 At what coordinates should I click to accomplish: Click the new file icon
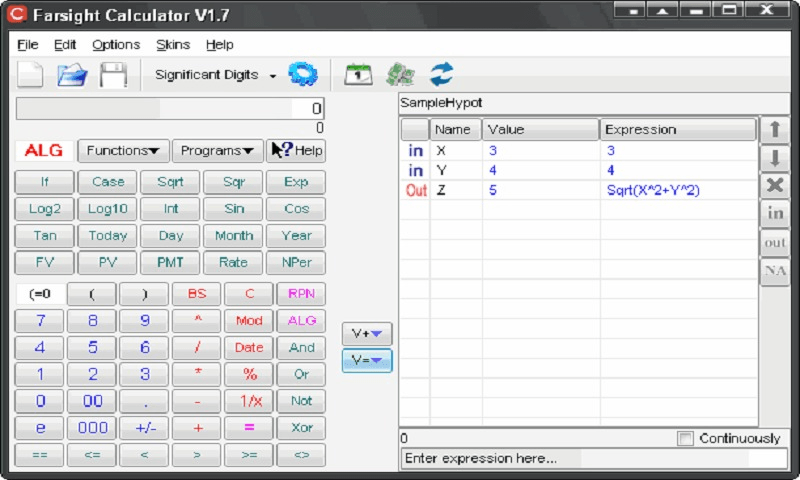(31, 75)
